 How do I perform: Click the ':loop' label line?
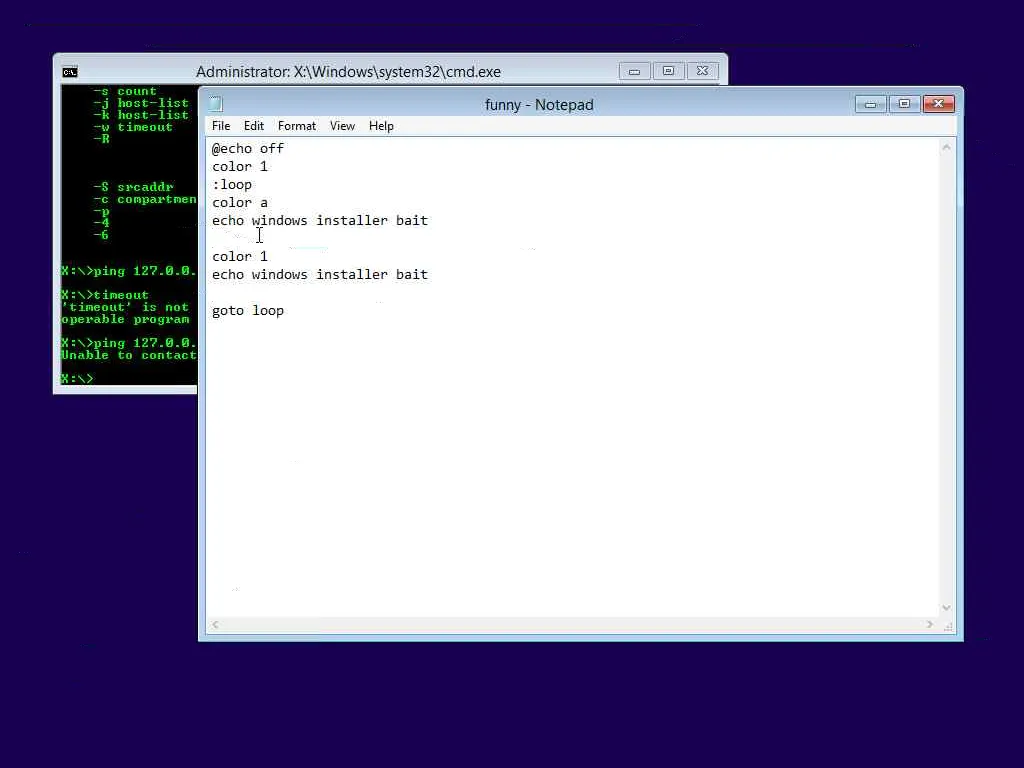232,185
